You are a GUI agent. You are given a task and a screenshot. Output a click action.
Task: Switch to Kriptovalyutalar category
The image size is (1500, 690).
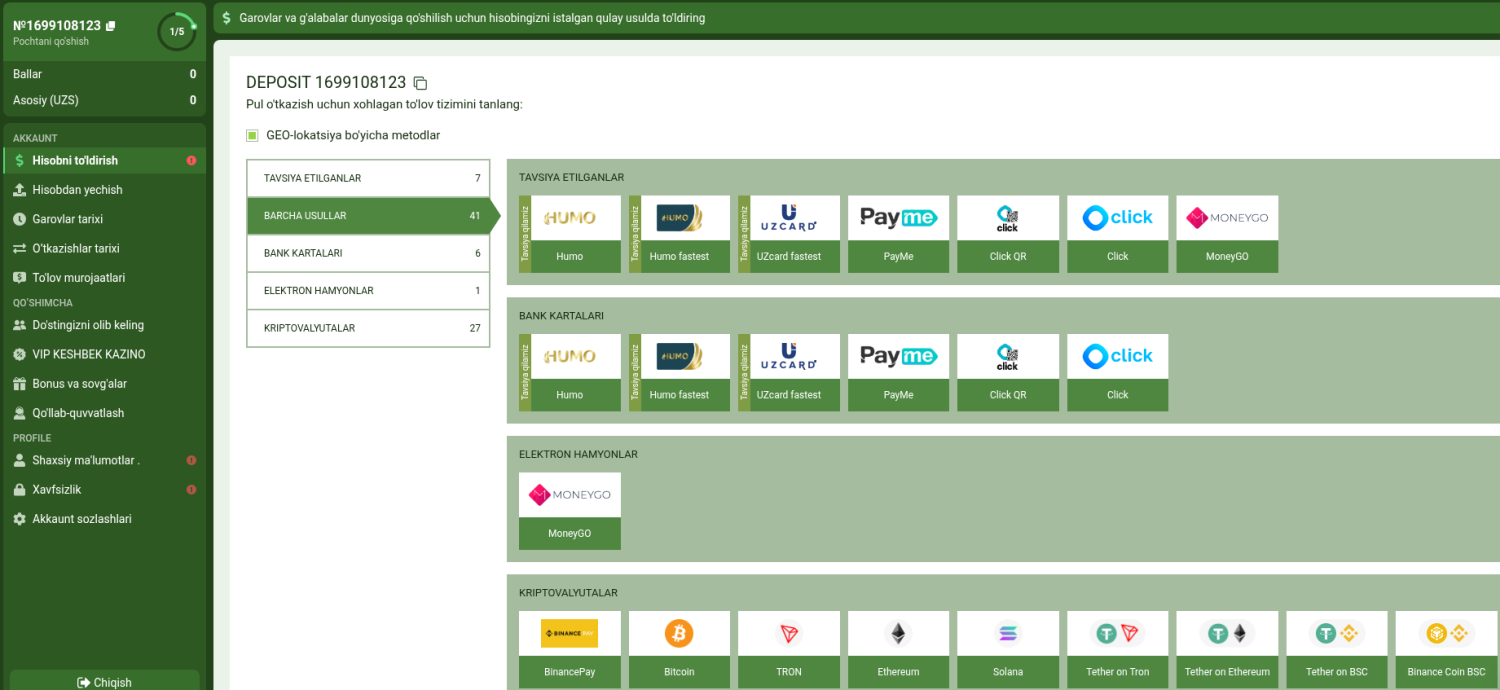[368, 328]
